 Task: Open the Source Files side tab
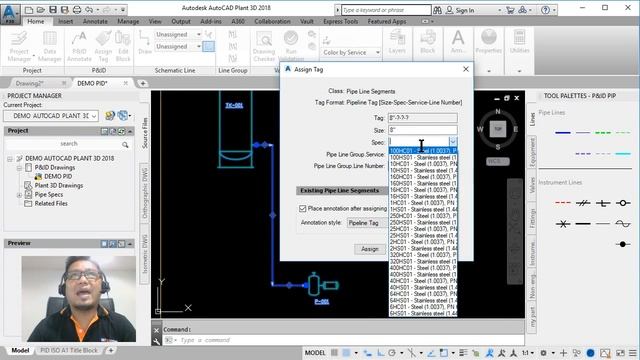(145, 133)
